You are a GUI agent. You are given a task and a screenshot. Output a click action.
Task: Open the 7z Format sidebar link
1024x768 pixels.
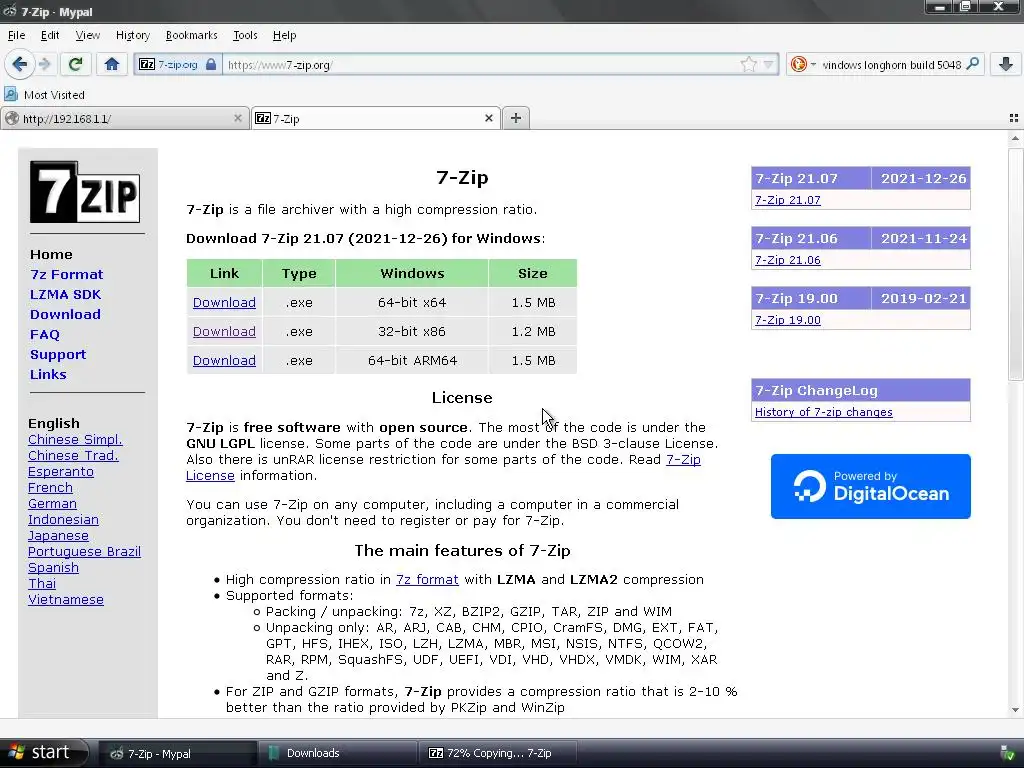(67, 274)
